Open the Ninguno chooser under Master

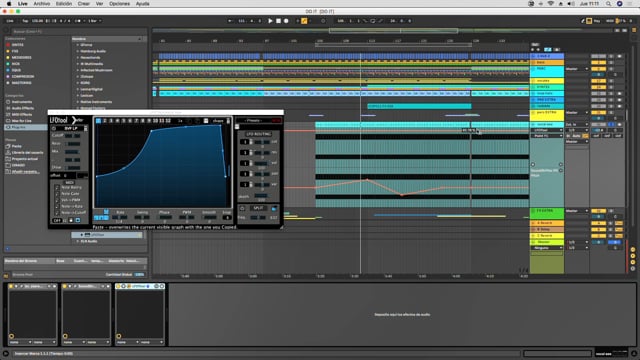(547, 248)
